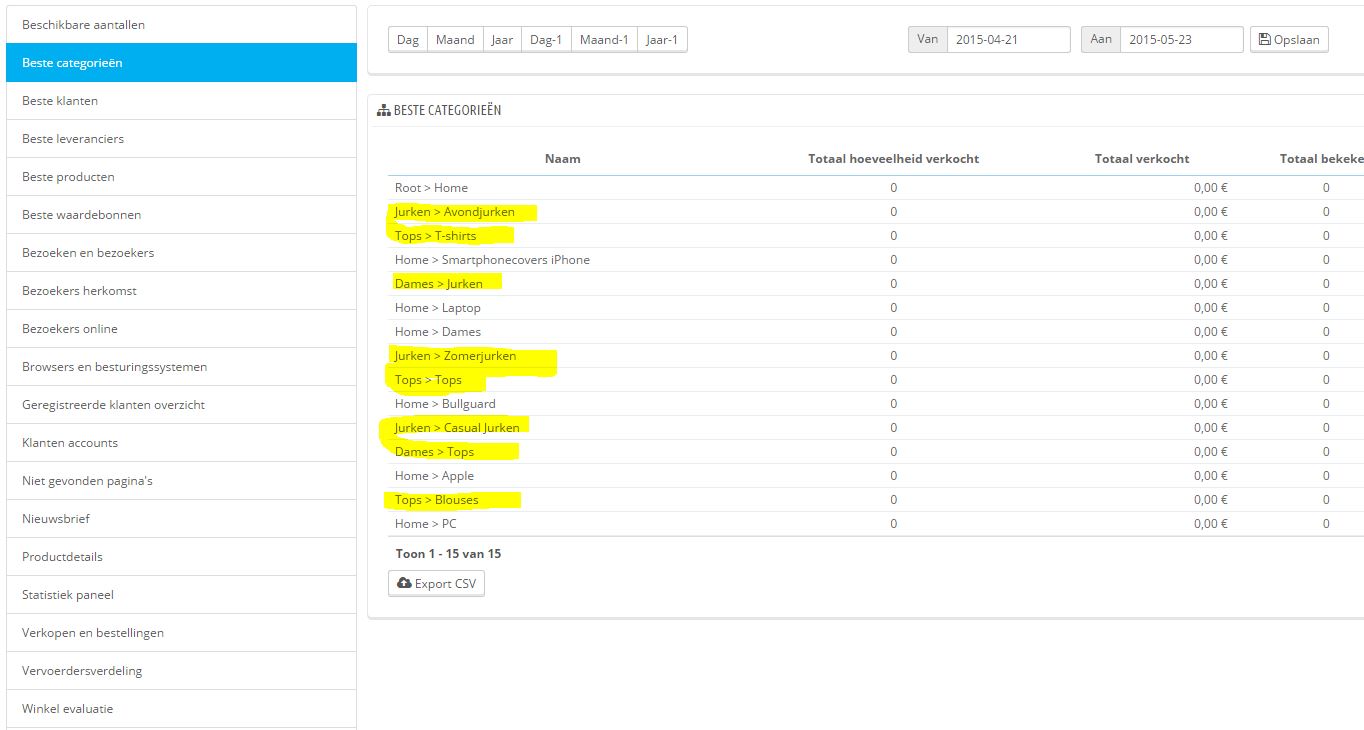The width and height of the screenshot is (1364, 730).
Task: Click Totaal verkocht column header
Action: [1142, 159]
